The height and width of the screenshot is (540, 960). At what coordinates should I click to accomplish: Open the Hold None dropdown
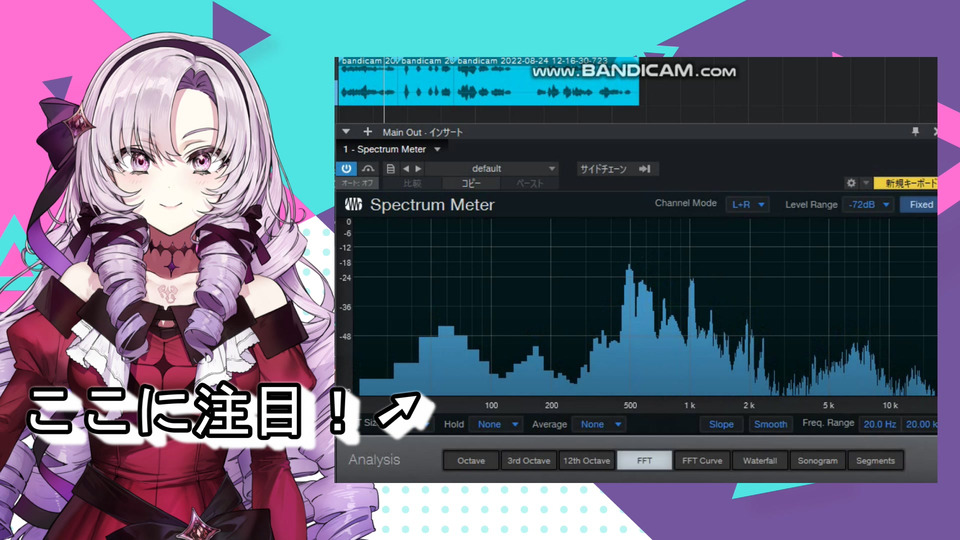[x=496, y=424]
